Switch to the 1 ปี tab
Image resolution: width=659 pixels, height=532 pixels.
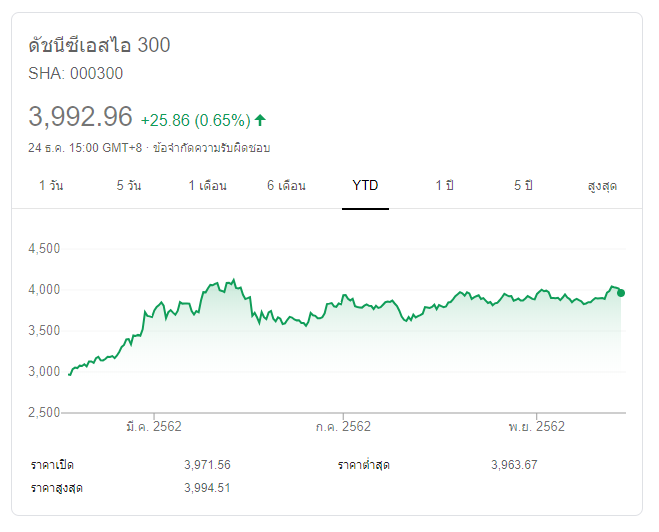[444, 186]
